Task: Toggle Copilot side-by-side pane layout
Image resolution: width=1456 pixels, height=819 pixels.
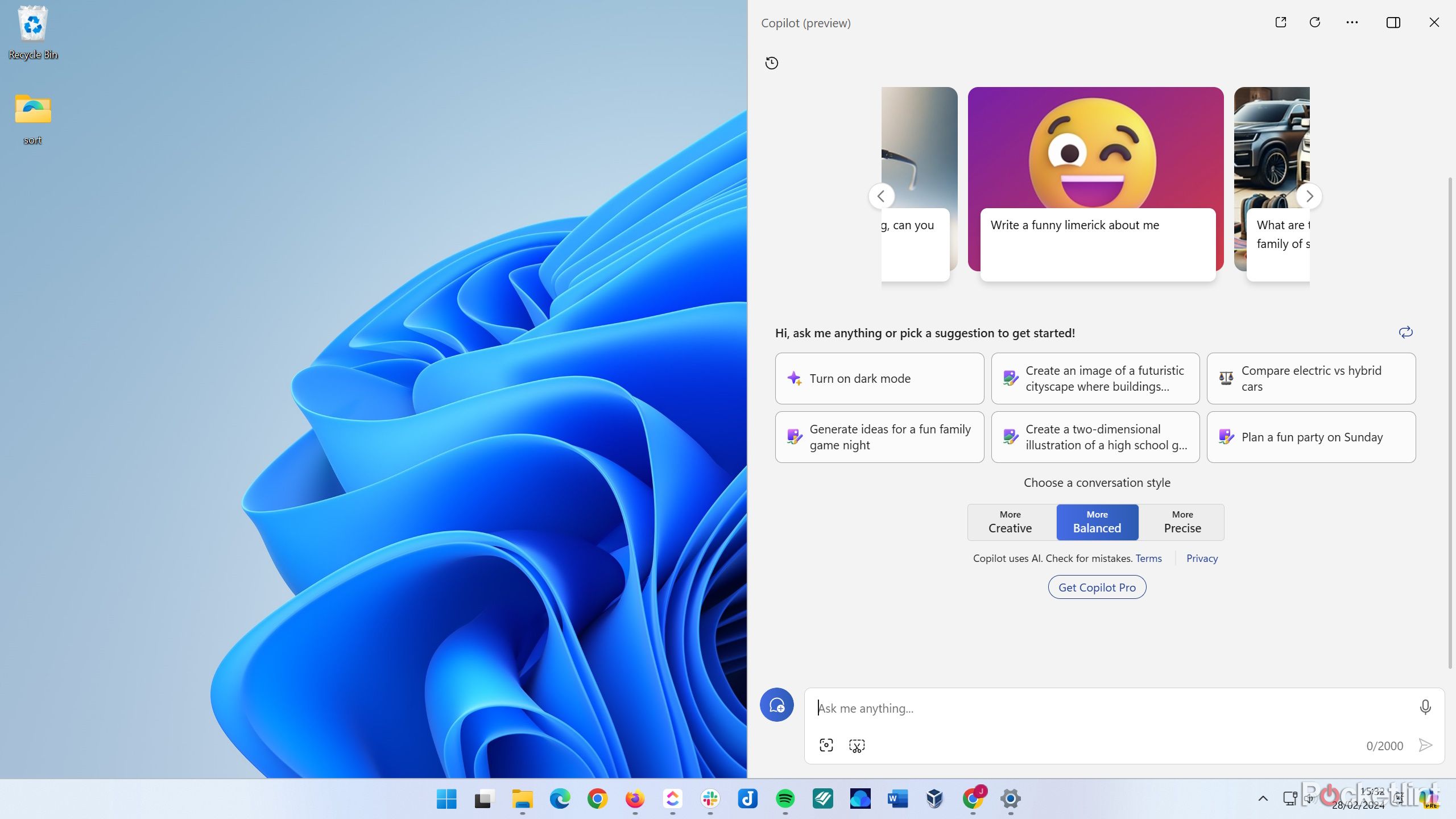Action: click(1393, 22)
